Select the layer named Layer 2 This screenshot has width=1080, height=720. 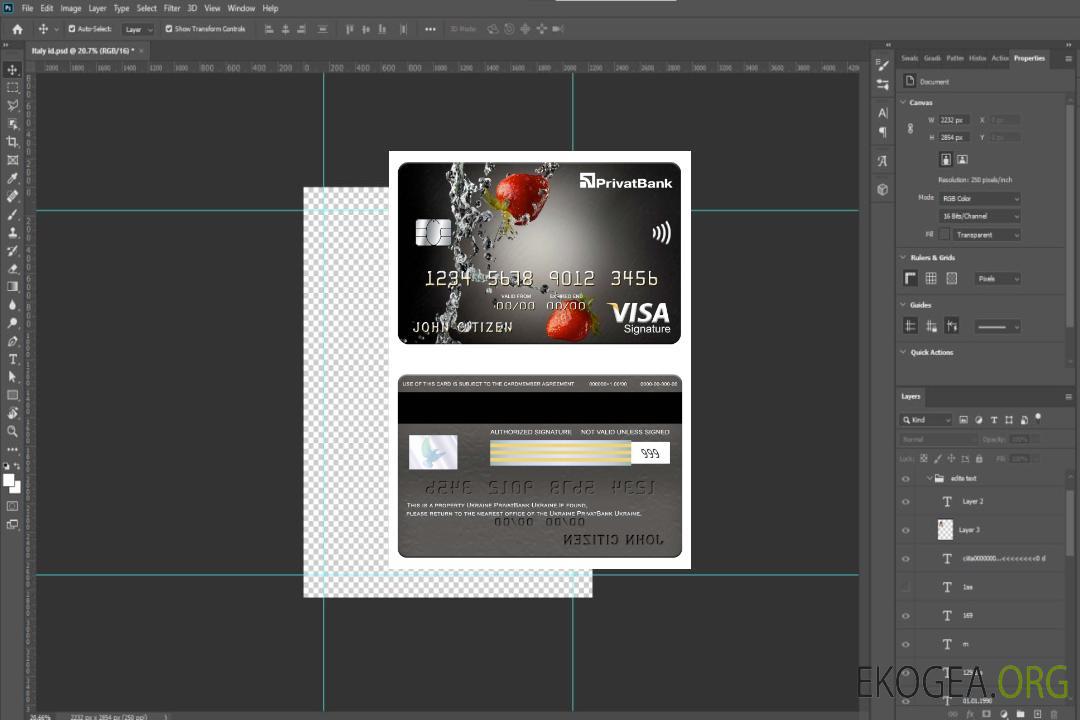coord(972,502)
